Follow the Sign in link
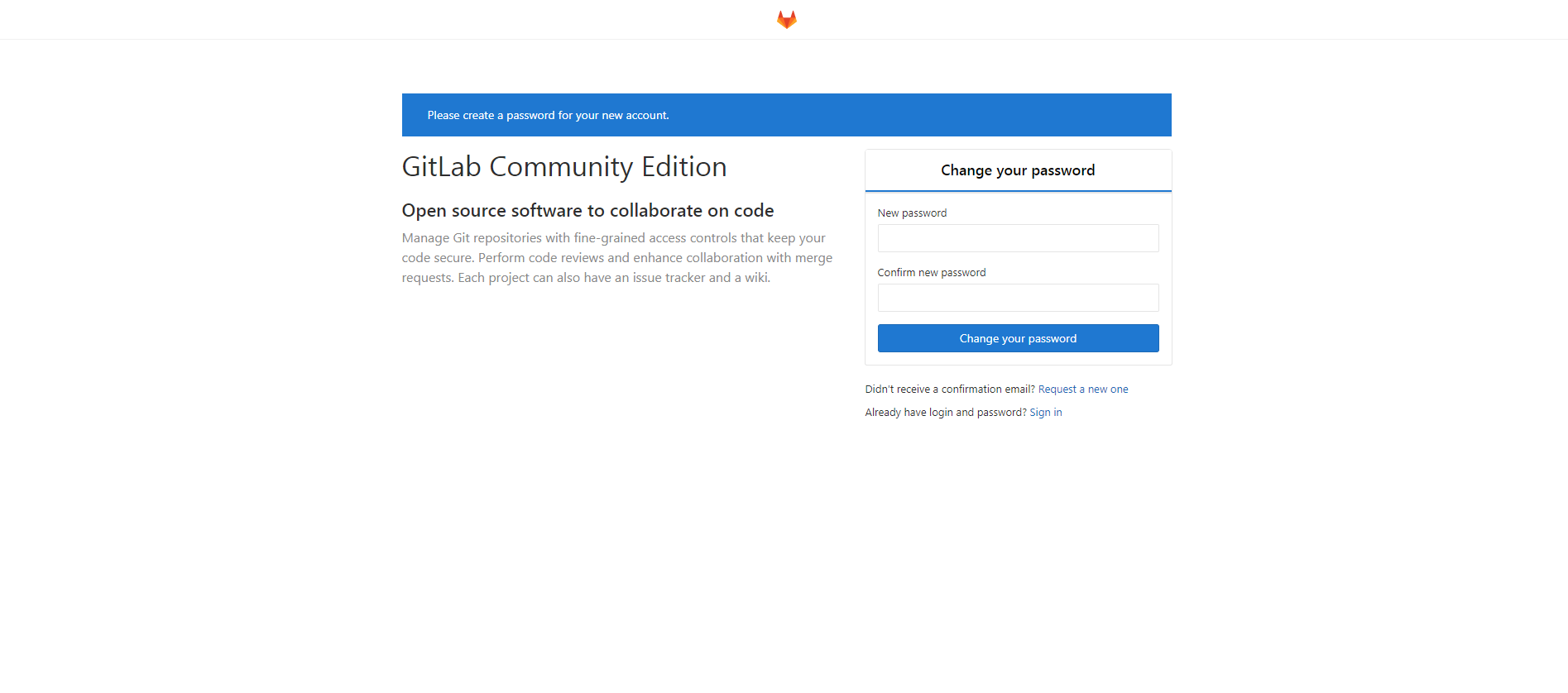This screenshot has height=693, width=1568. click(1046, 413)
